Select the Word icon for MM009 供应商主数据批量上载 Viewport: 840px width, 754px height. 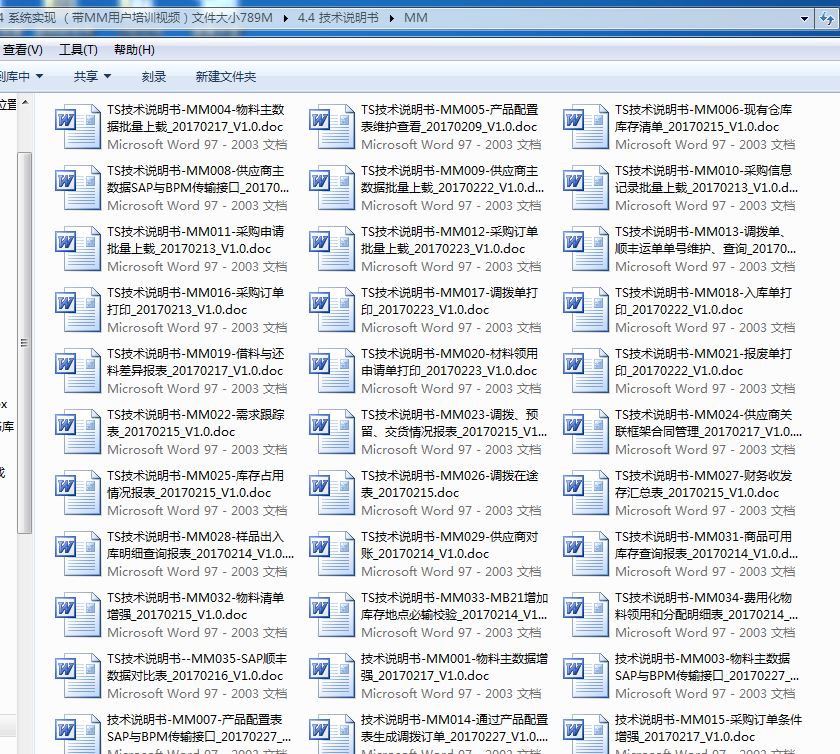pos(332,188)
